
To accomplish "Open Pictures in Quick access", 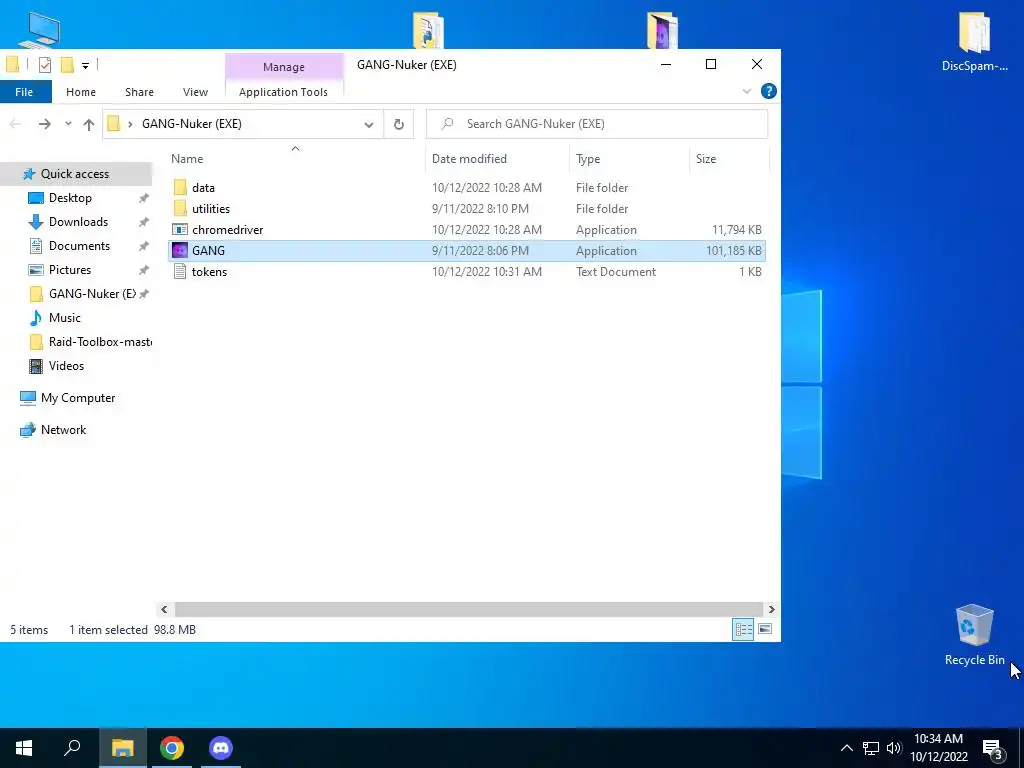I will coord(70,270).
